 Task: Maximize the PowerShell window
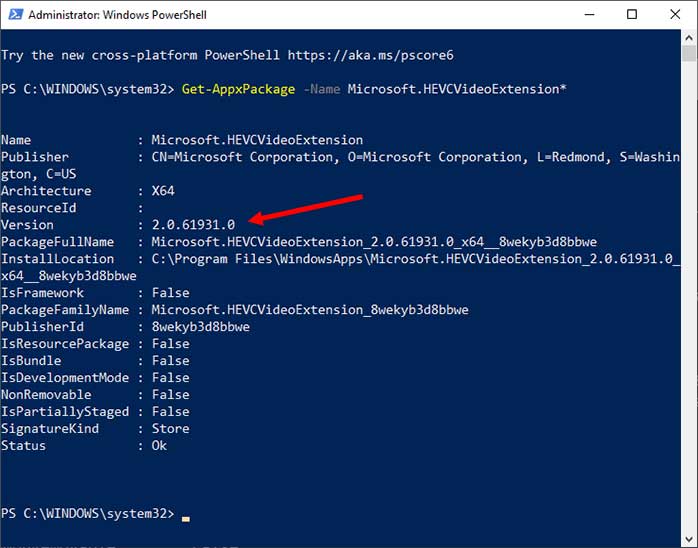pos(632,15)
